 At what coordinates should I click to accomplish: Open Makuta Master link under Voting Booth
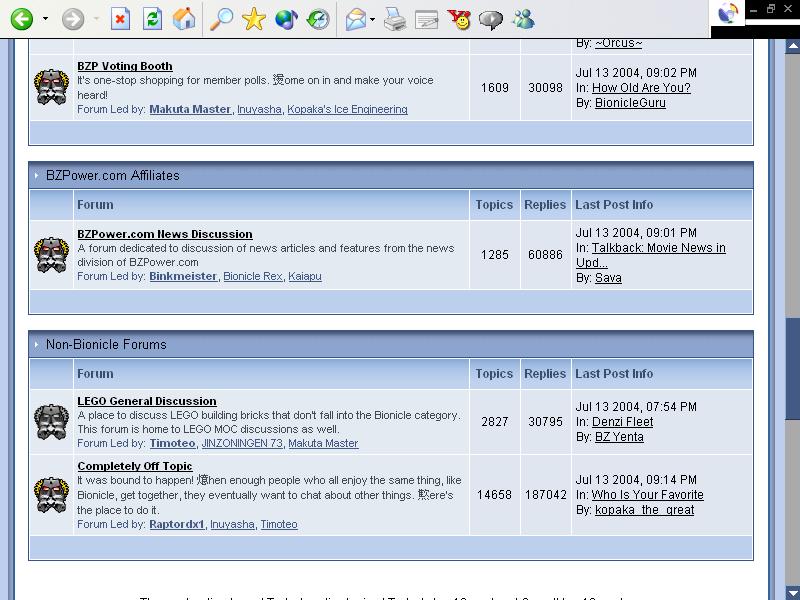pyautogui.click(x=190, y=109)
